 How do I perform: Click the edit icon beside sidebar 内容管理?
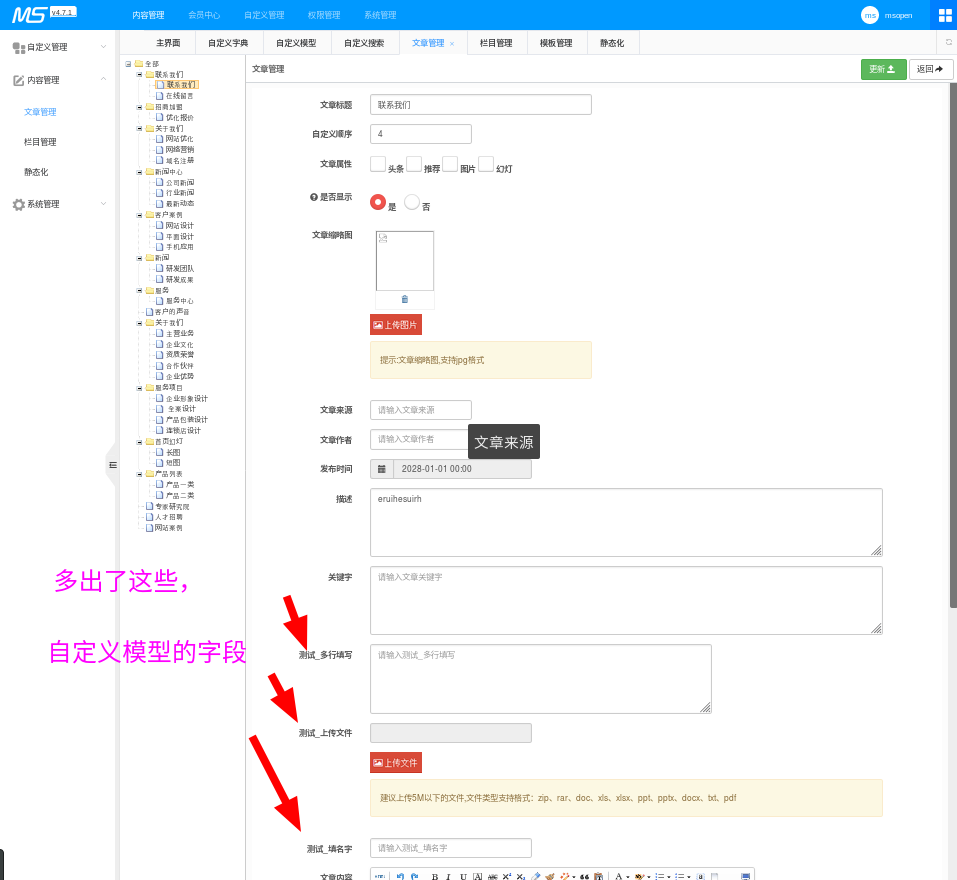19,80
